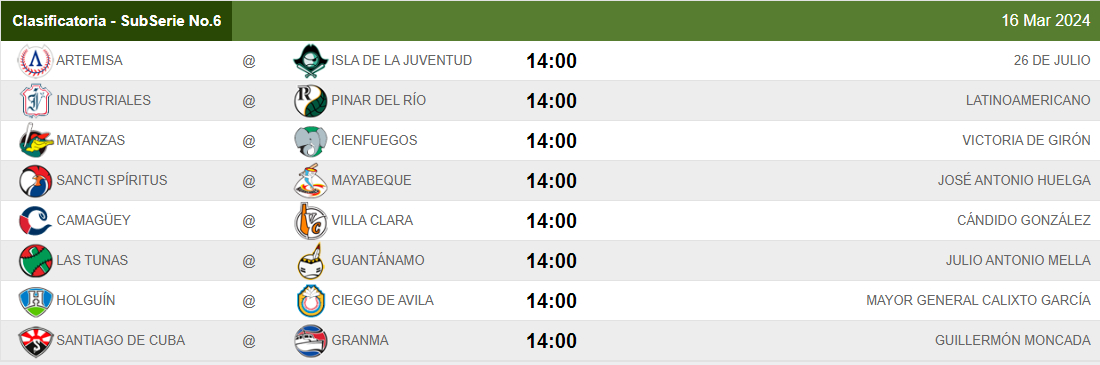Click the Cienfuegos elephant logo
Viewport: 1100px width, 365px height.
tap(310, 140)
